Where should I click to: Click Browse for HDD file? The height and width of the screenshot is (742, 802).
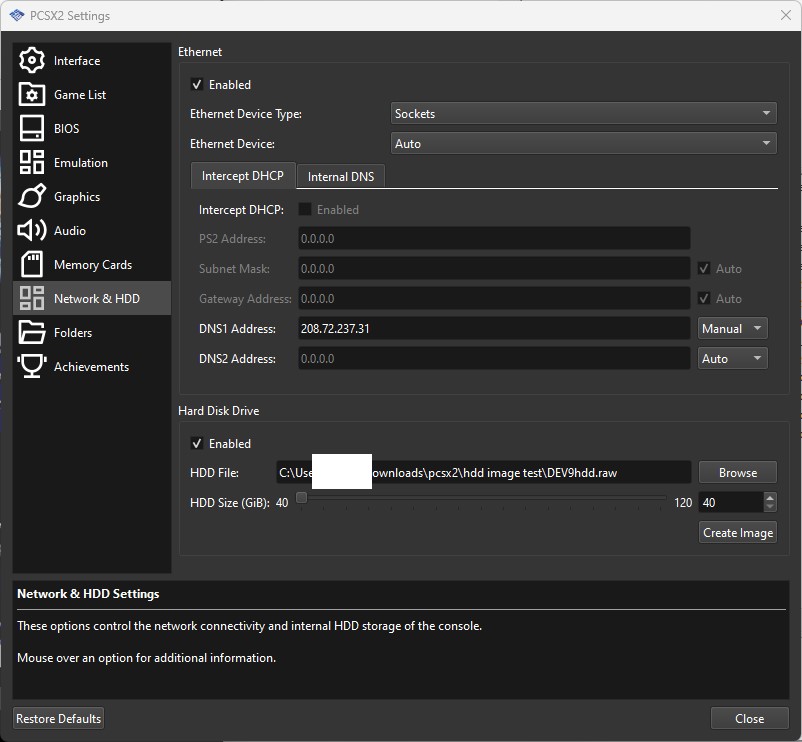click(x=738, y=473)
